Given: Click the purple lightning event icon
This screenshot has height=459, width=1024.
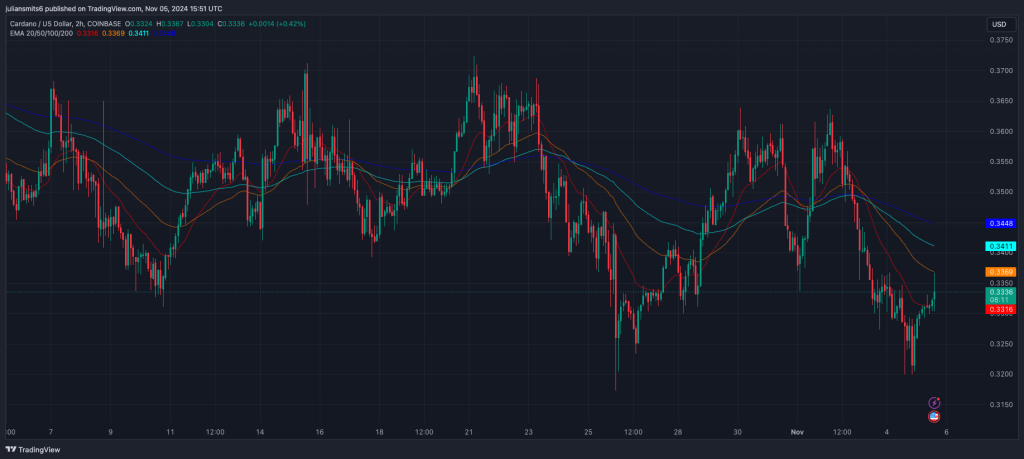Looking at the screenshot, I should point(935,403).
